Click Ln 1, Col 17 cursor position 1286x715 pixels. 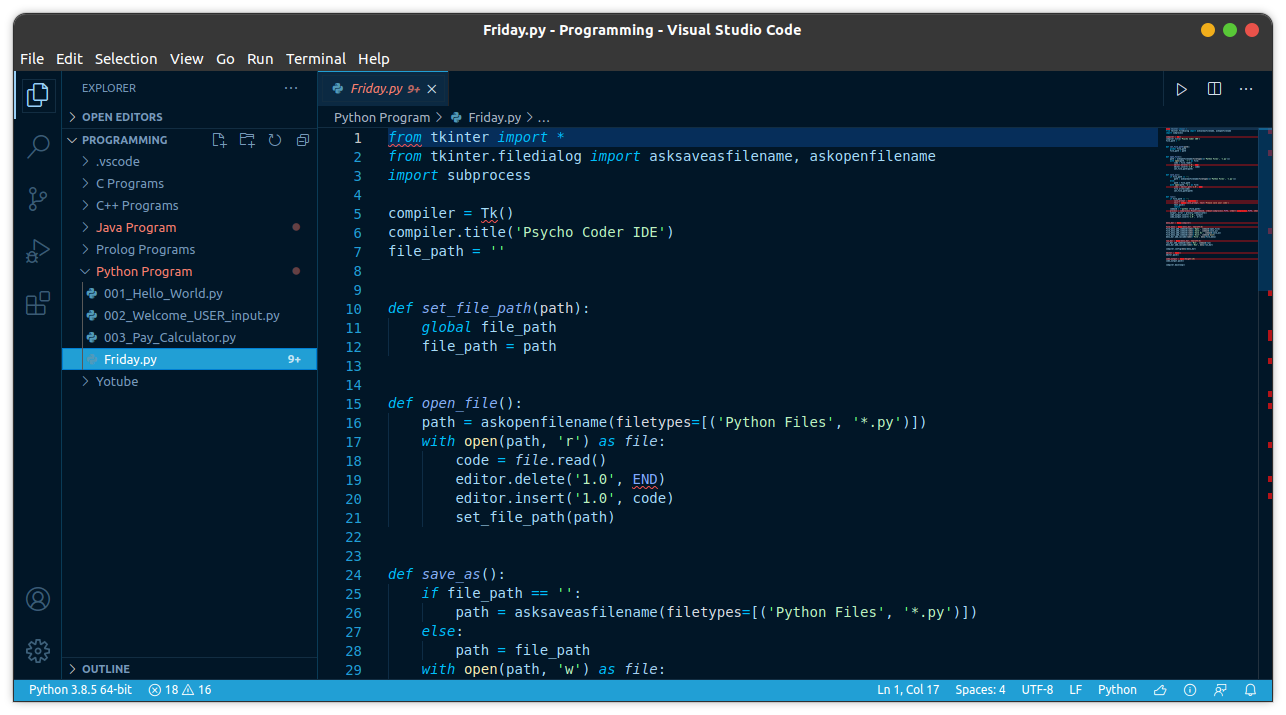pos(908,690)
